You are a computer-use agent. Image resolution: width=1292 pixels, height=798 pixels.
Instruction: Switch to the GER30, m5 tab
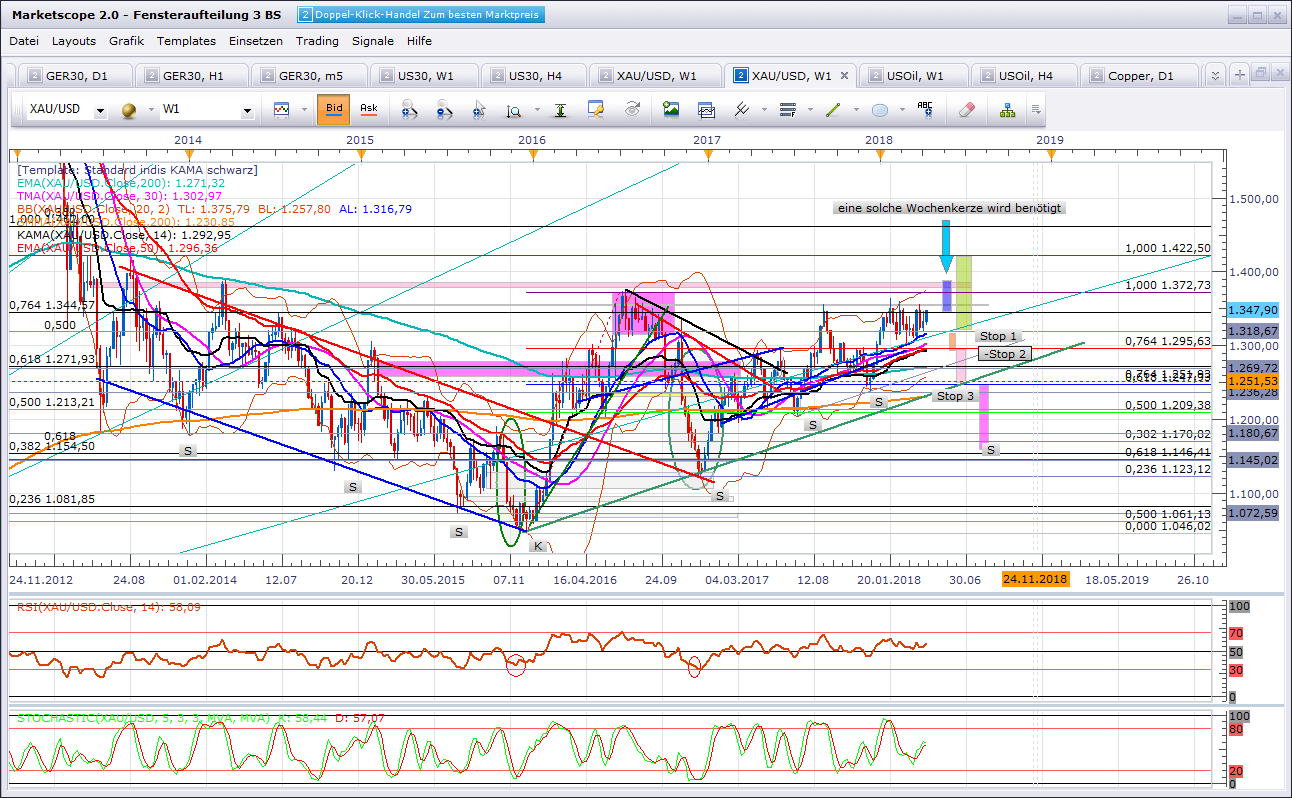tap(308, 76)
